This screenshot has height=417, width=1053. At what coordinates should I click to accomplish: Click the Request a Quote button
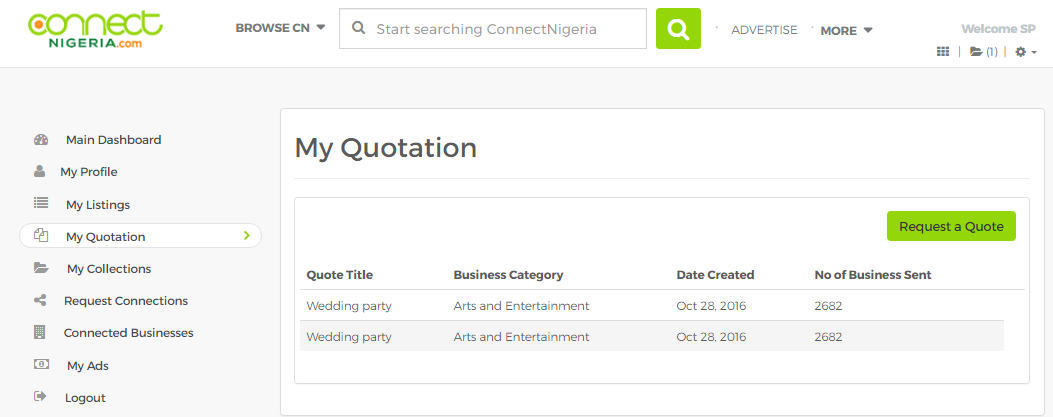coord(951,226)
